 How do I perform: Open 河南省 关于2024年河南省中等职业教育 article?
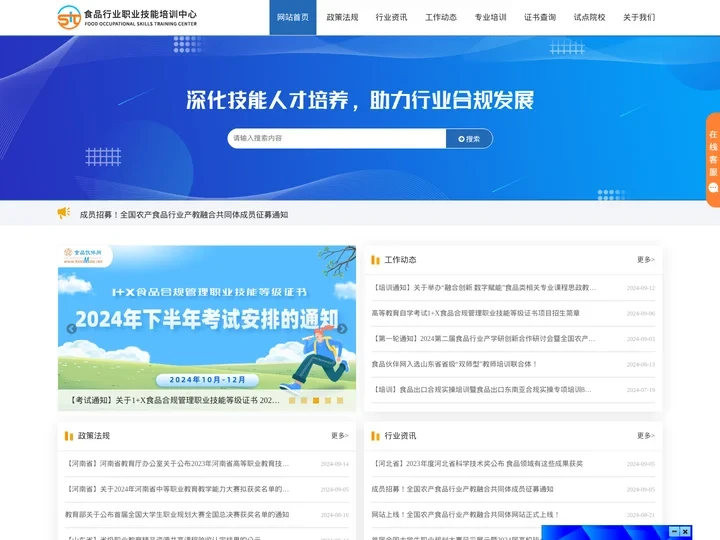pyautogui.click(x=177, y=489)
